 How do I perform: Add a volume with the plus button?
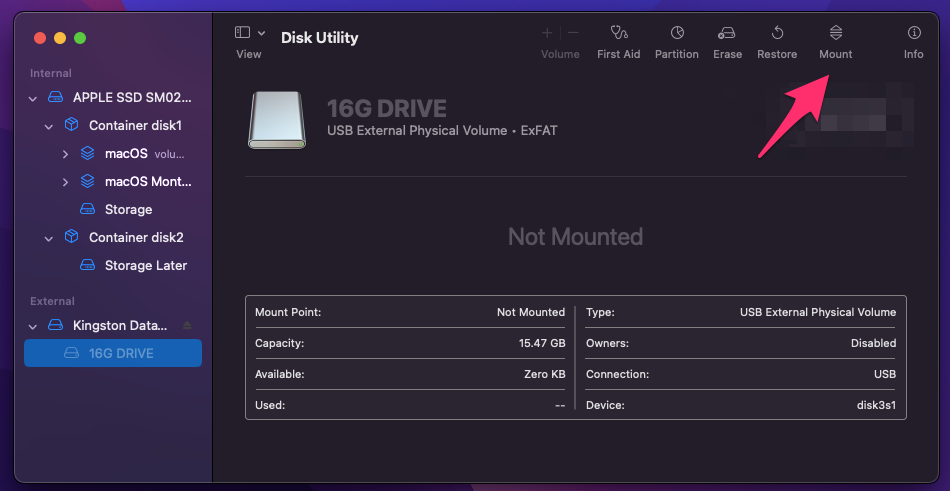coord(547,33)
